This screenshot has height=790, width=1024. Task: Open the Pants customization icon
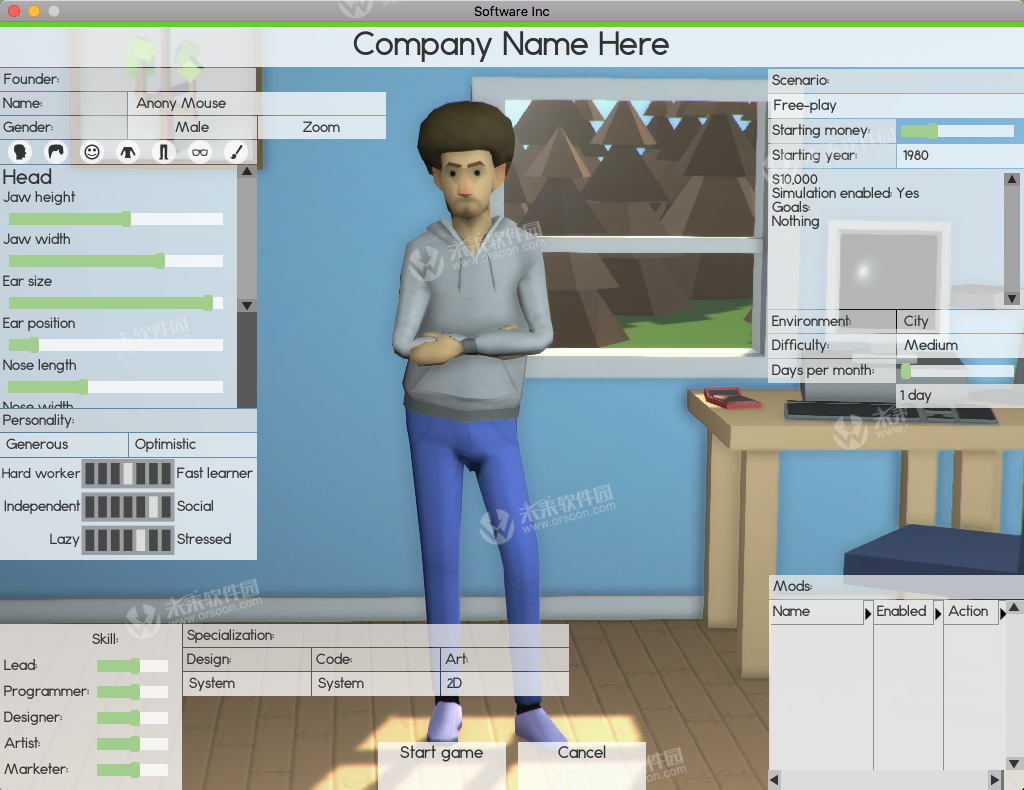[x=163, y=152]
